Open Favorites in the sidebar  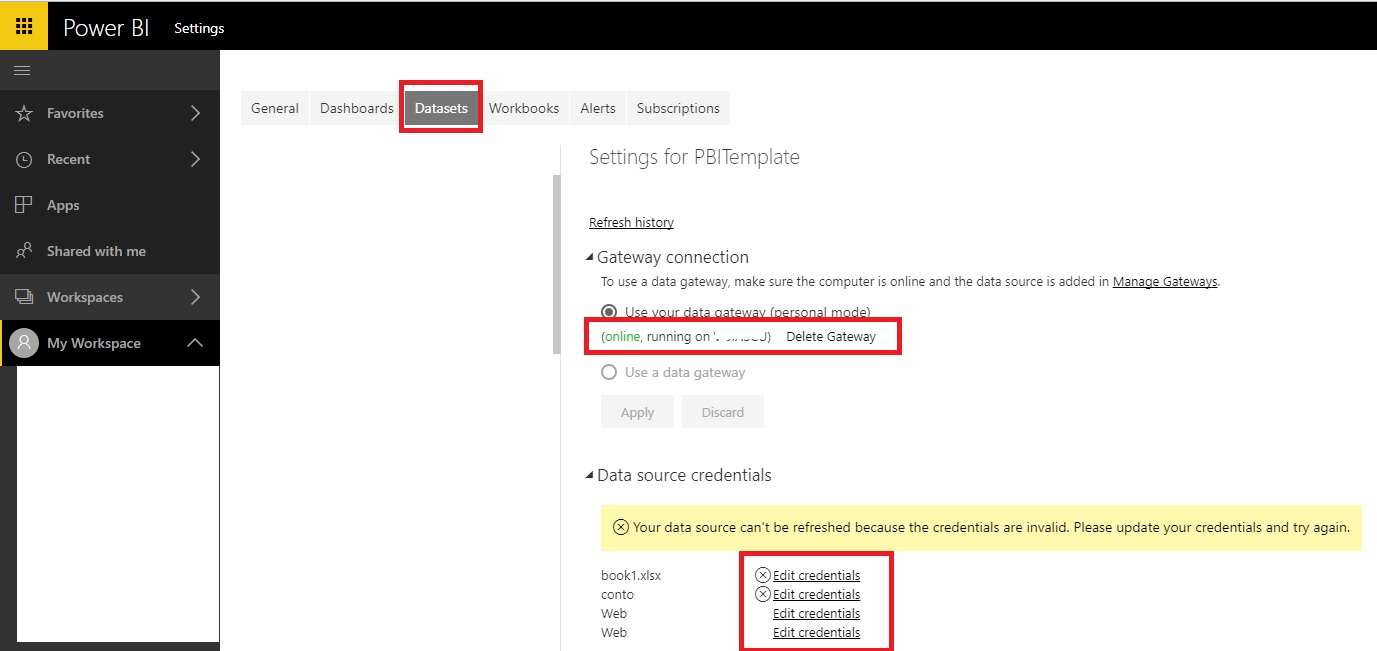tap(110, 114)
